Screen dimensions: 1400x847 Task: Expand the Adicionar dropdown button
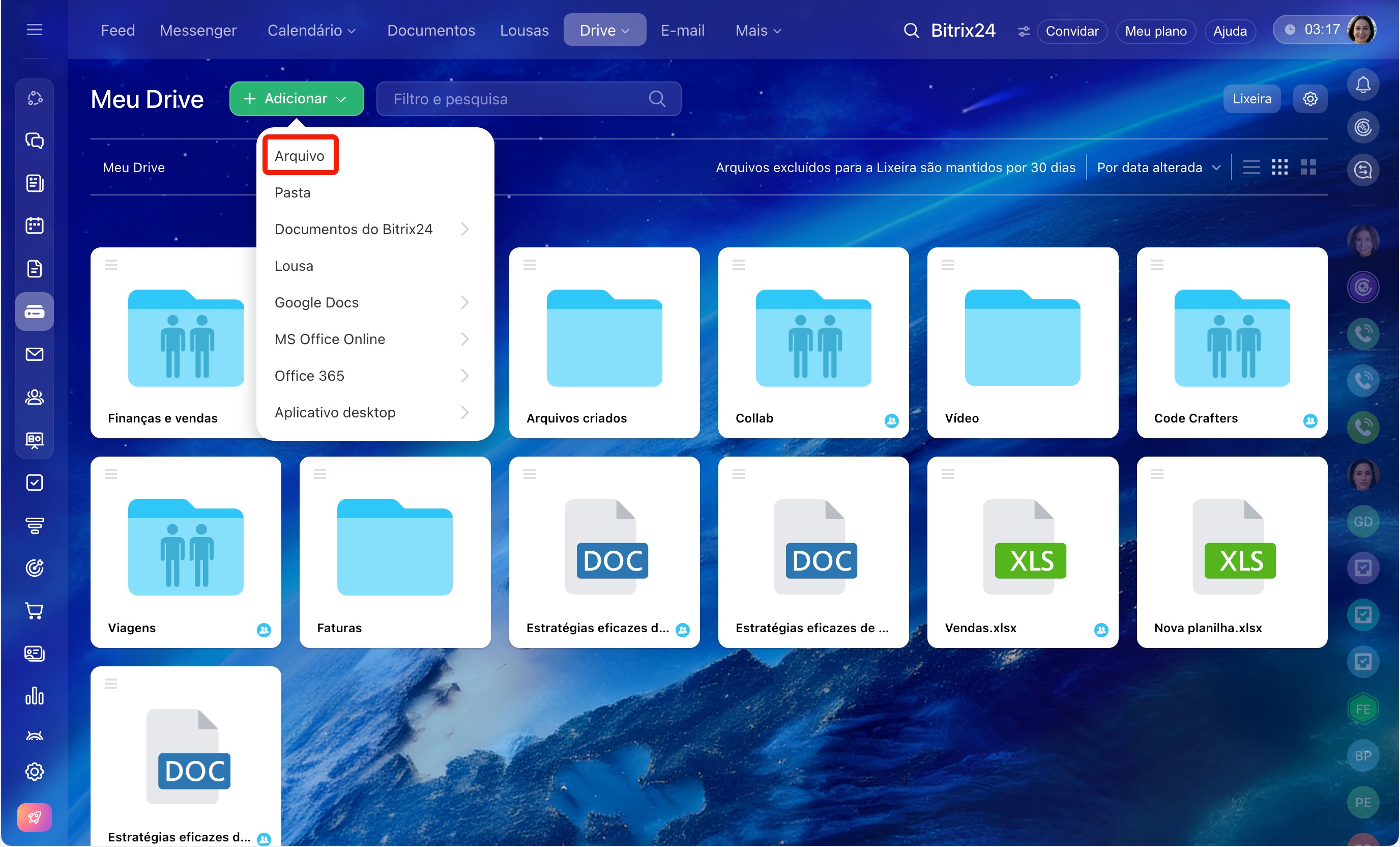tap(296, 99)
